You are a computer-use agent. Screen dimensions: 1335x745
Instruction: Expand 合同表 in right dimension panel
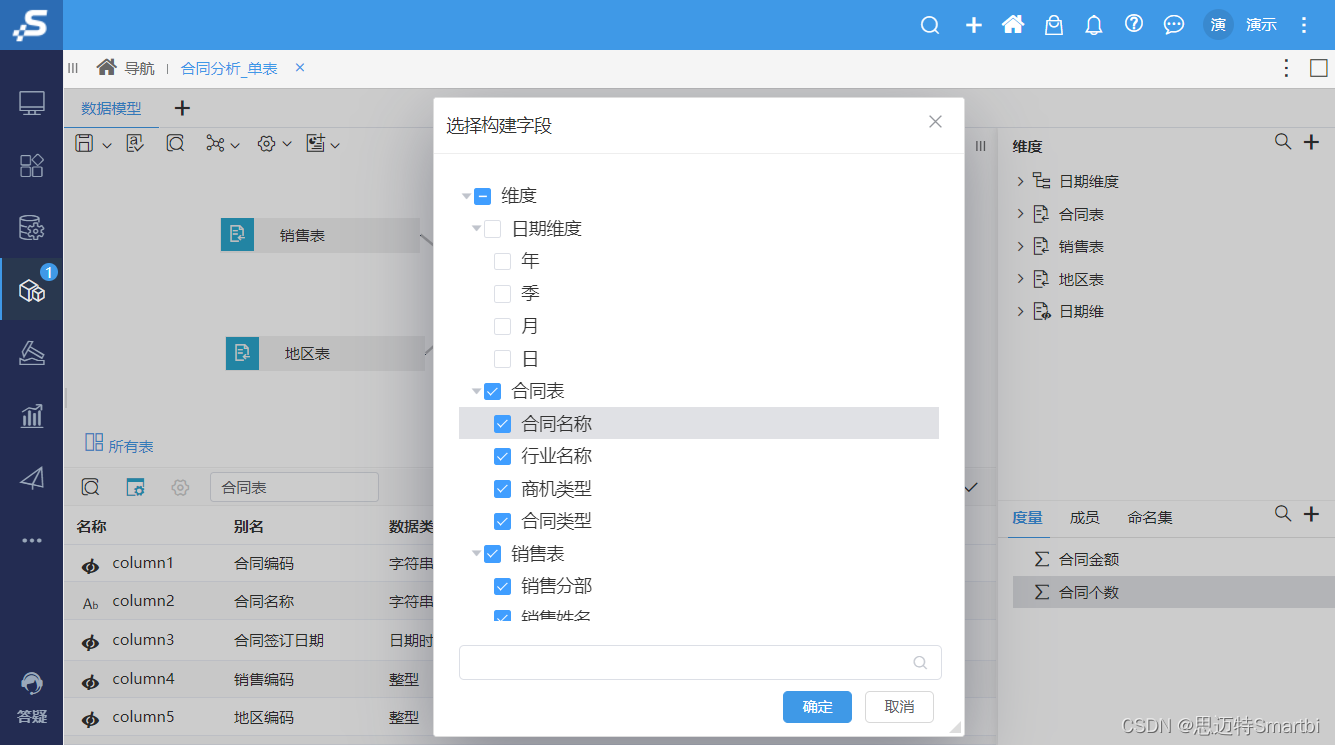click(x=1020, y=214)
